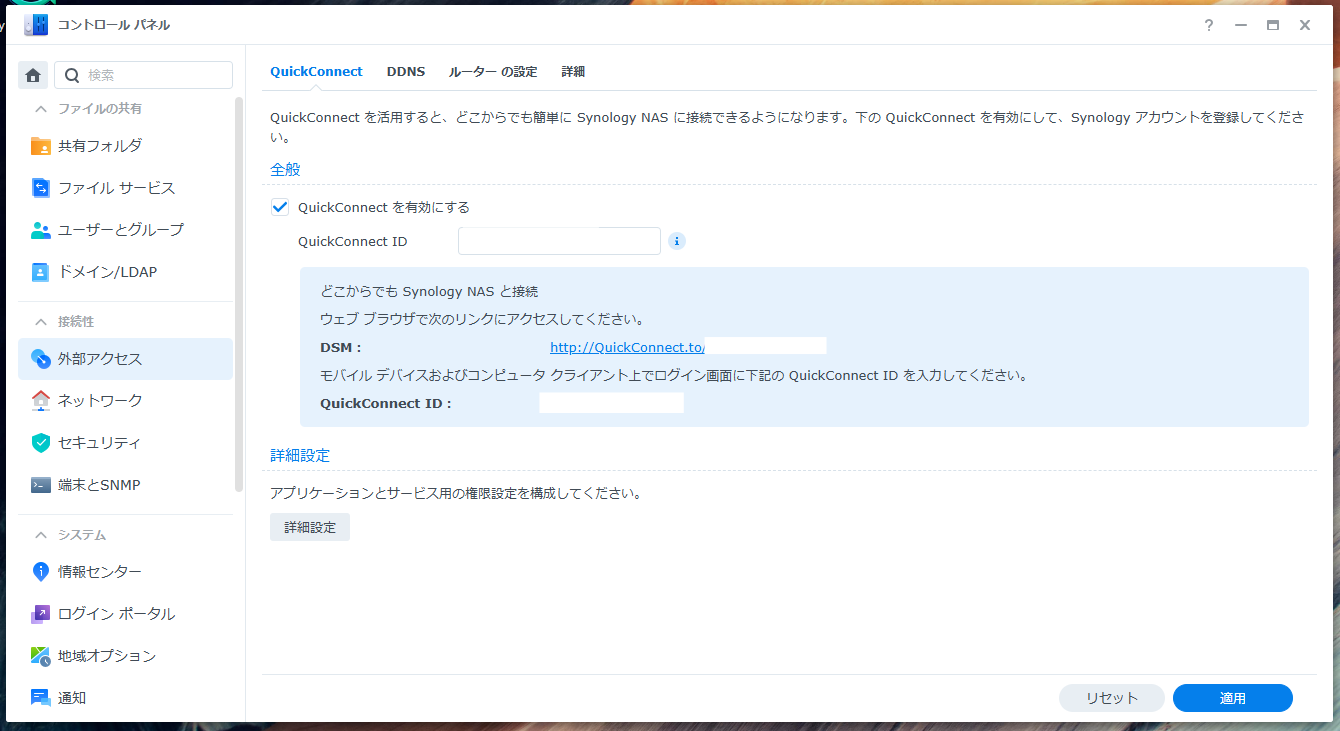Image resolution: width=1340 pixels, height=731 pixels.
Task: Select 共有フォルダ in the sidebar
Action: (125, 146)
